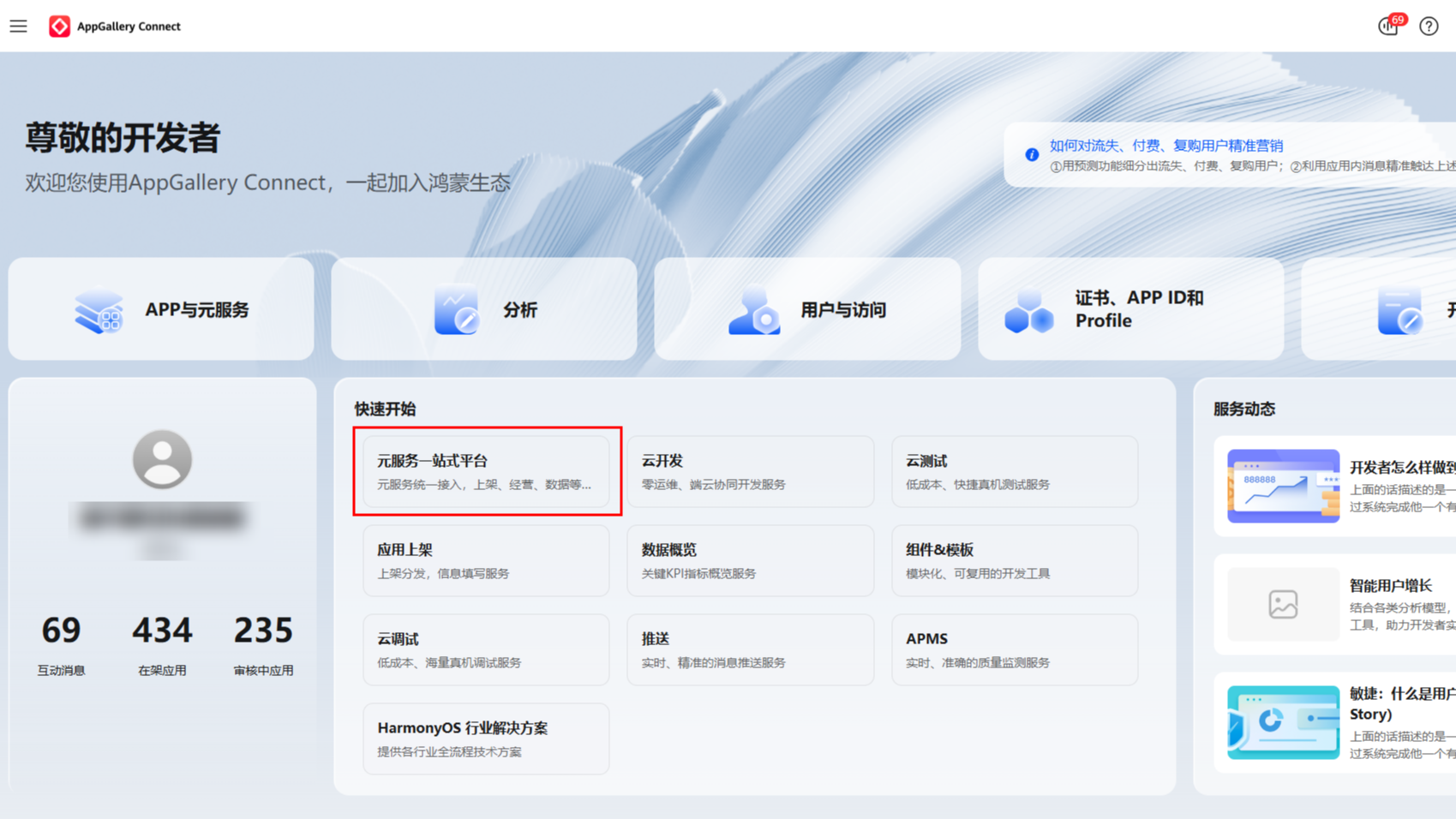Open the help question mark icon
The image size is (1456, 819).
[x=1429, y=27]
